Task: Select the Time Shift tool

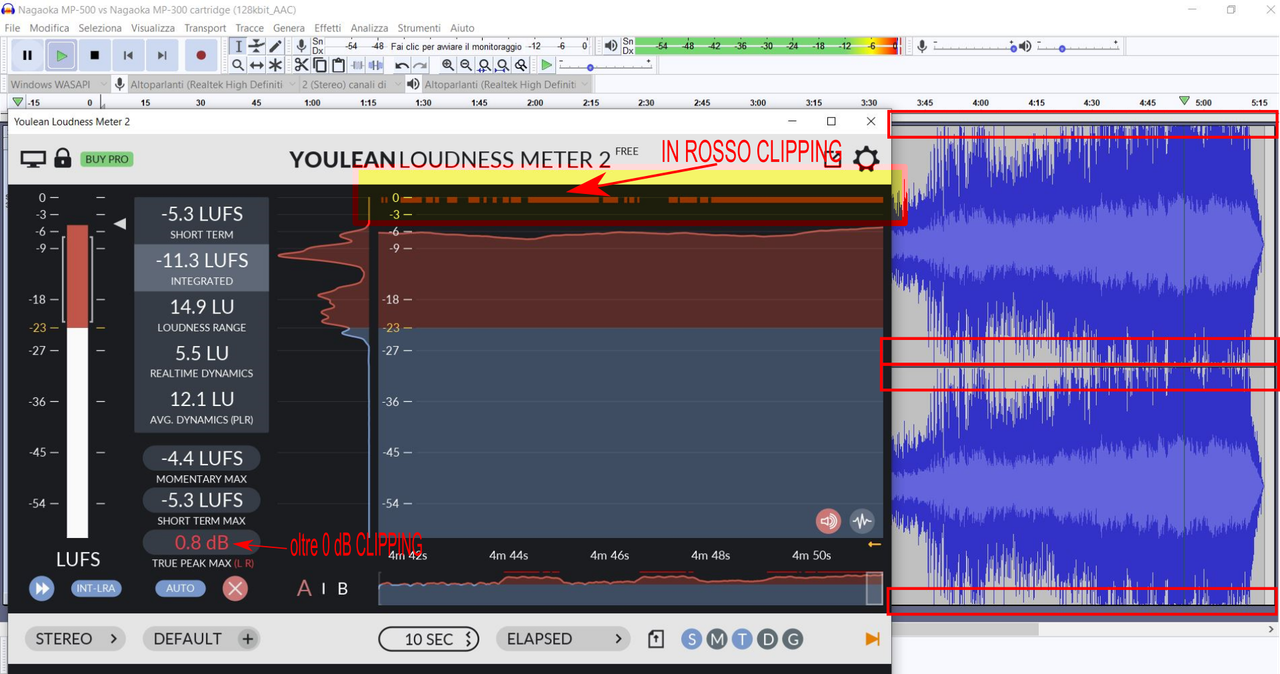Action: [x=257, y=65]
